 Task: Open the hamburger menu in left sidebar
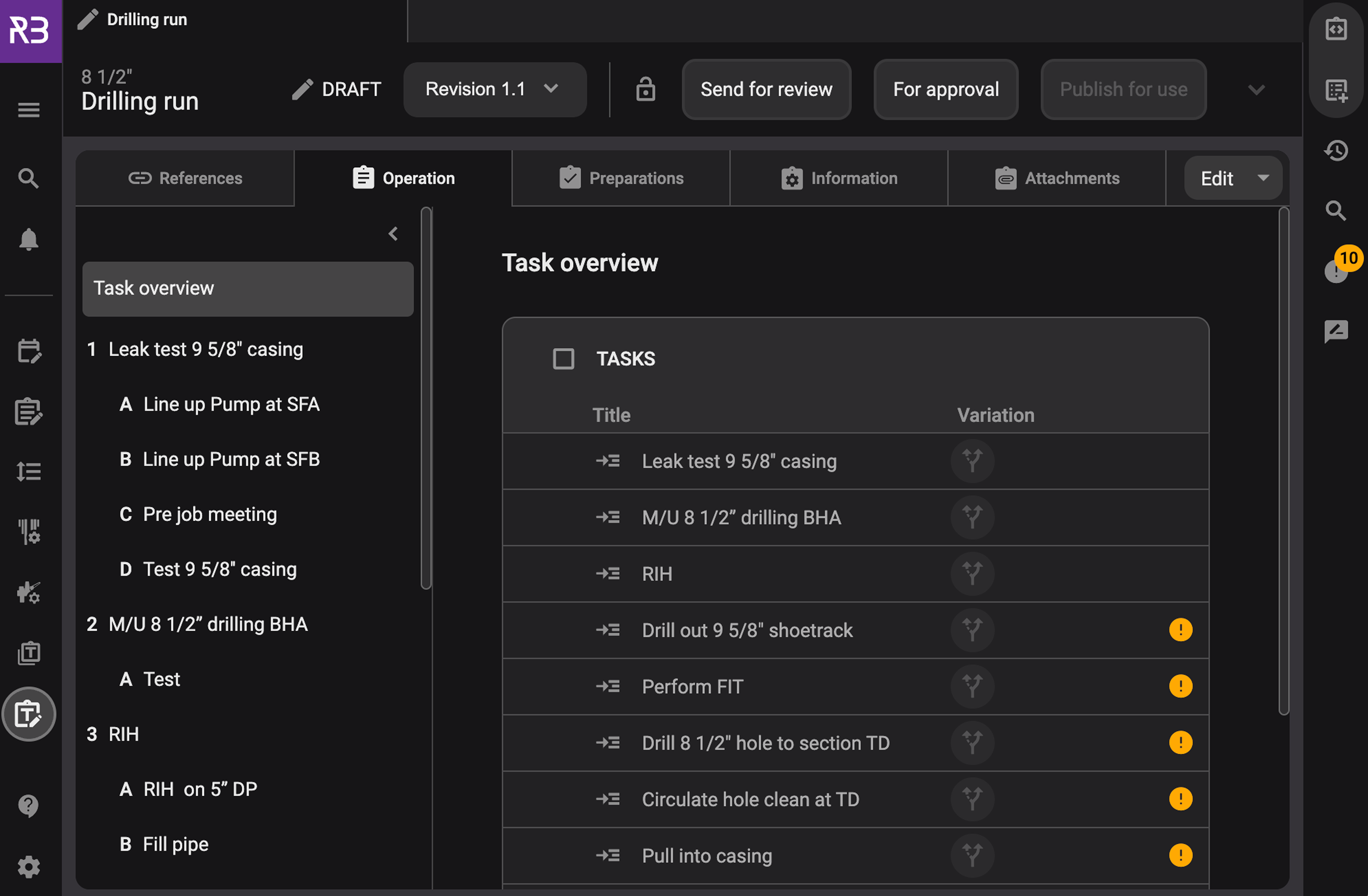tap(29, 109)
